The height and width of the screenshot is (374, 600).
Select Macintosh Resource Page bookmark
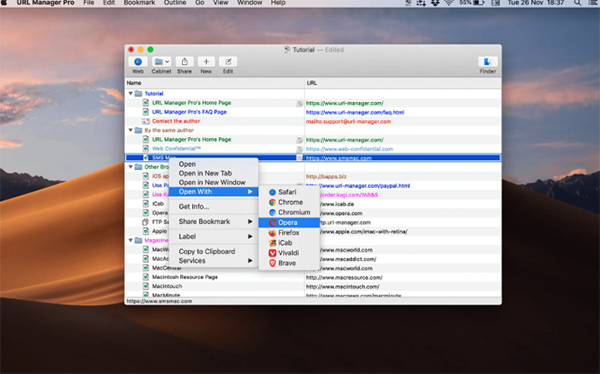point(185,277)
